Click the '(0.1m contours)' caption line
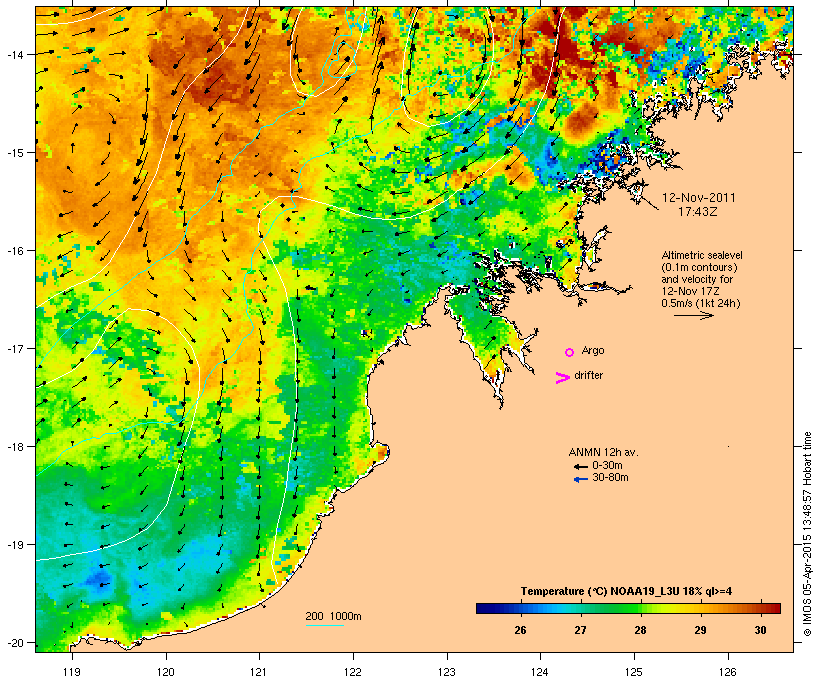 (x=699, y=267)
